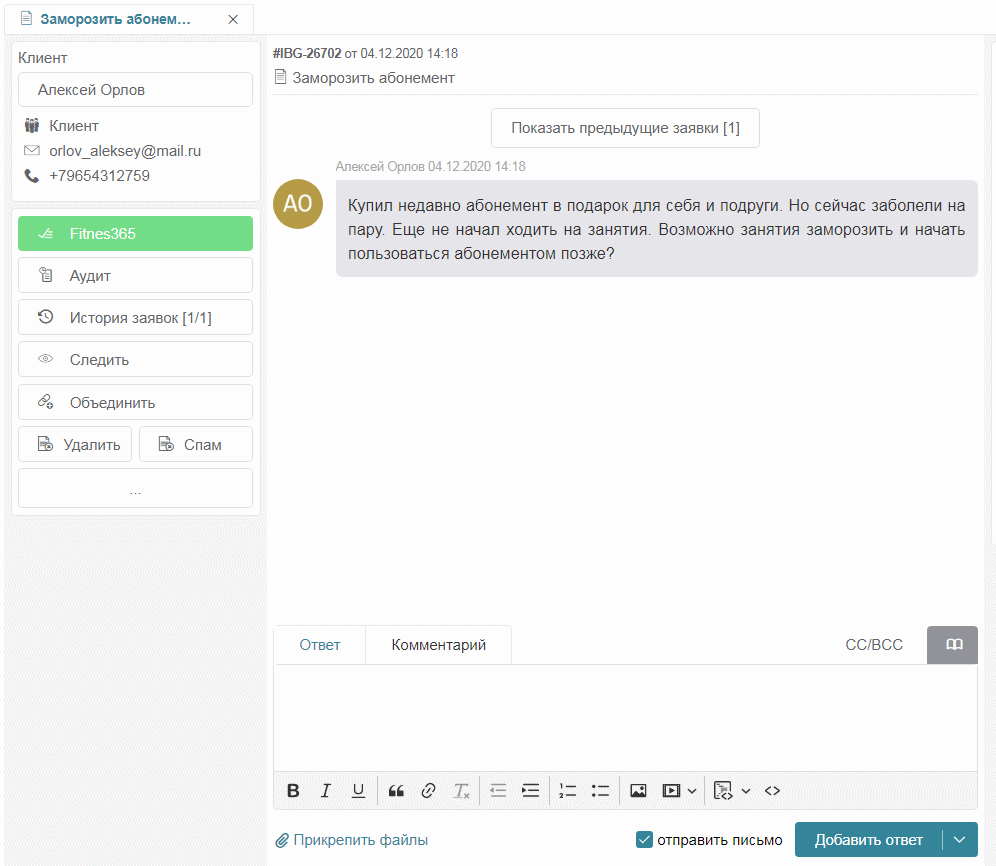Click the client's message bubble text
This screenshot has width=996, height=866.
[x=656, y=229]
